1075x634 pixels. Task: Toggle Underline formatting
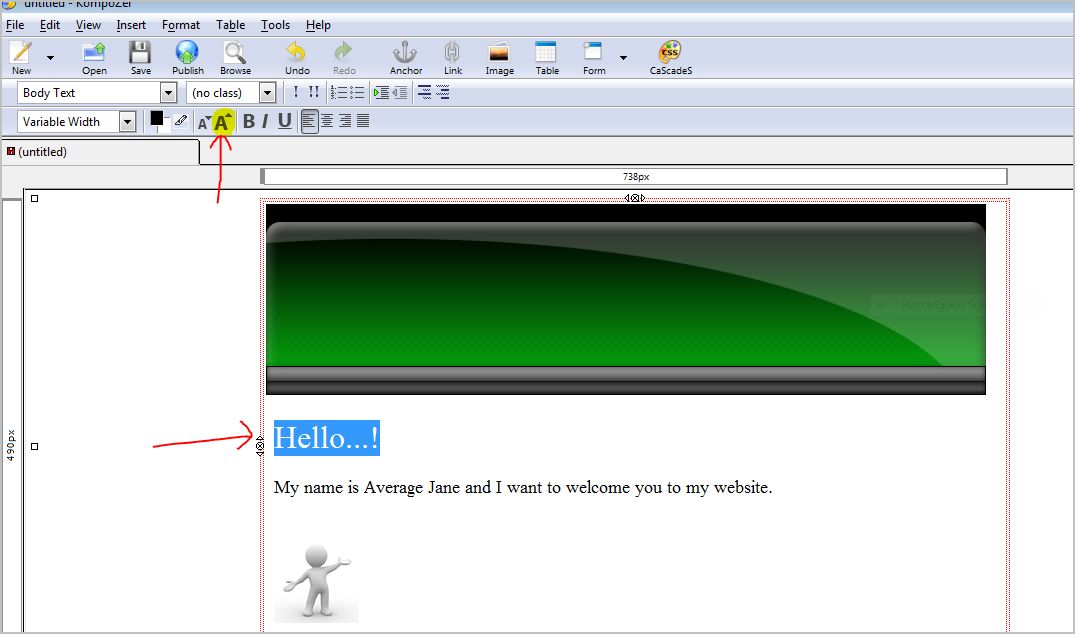click(x=285, y=122)
